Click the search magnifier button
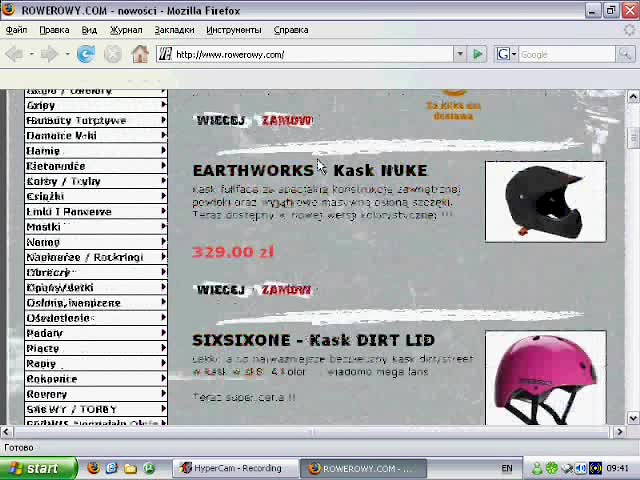This screenshot has height=480, width=640. 625,54
